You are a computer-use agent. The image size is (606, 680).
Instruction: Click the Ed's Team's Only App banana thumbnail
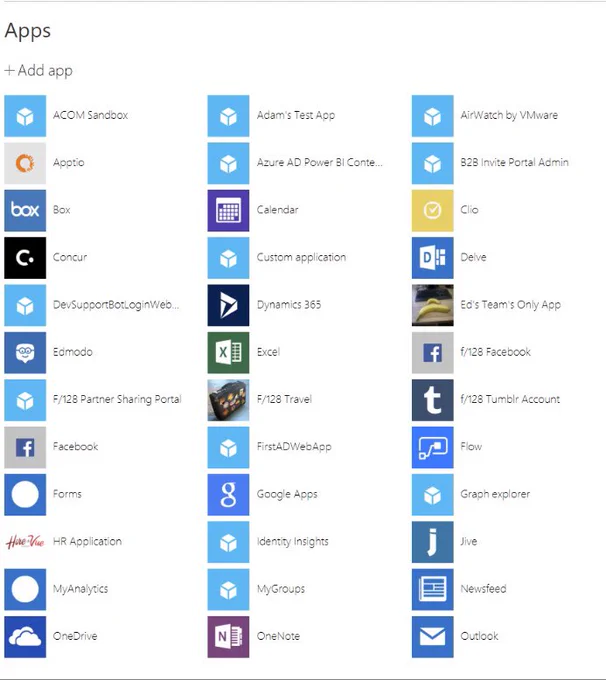432,305
